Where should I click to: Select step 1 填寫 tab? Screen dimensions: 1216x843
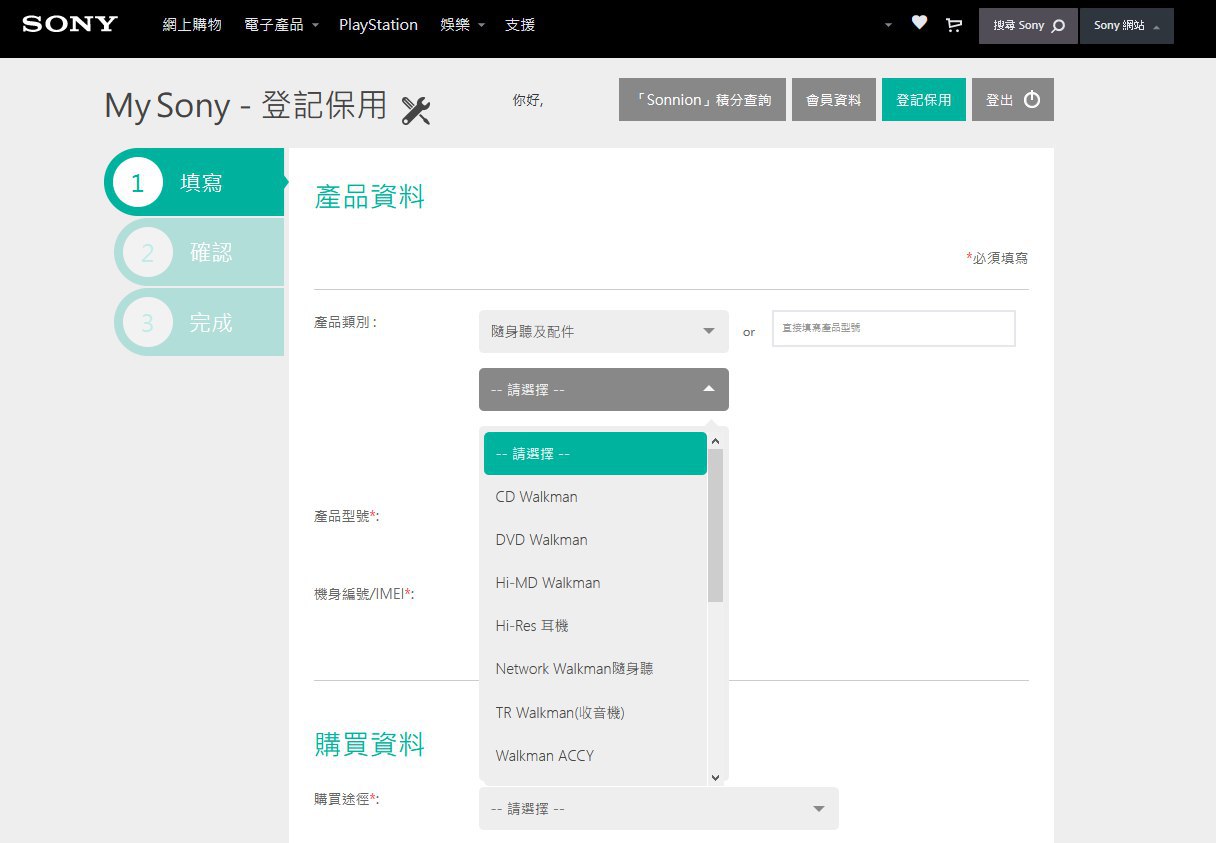point(195,182)
